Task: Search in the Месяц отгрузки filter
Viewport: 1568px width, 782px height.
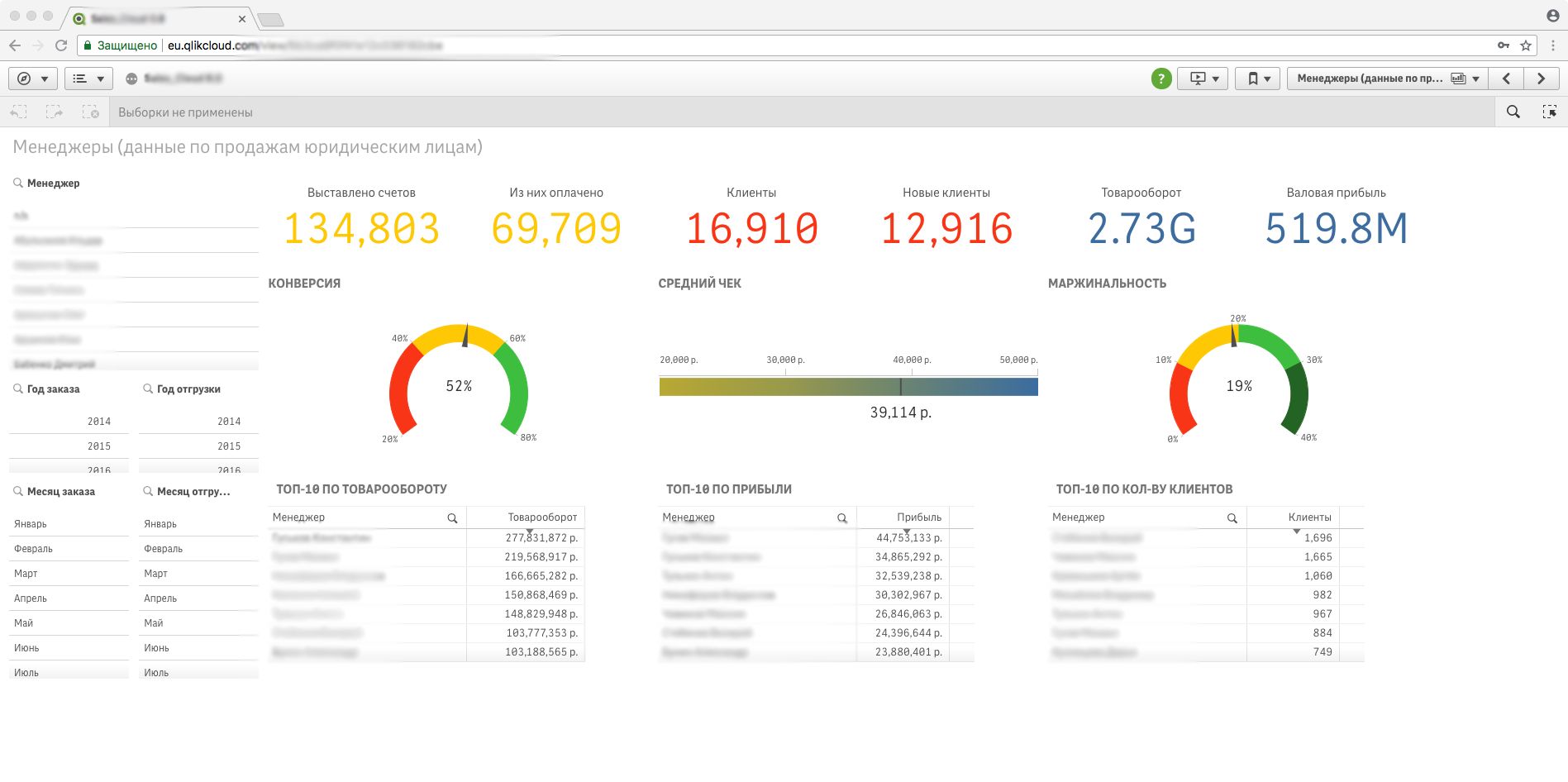Action: tap(148, 491)
